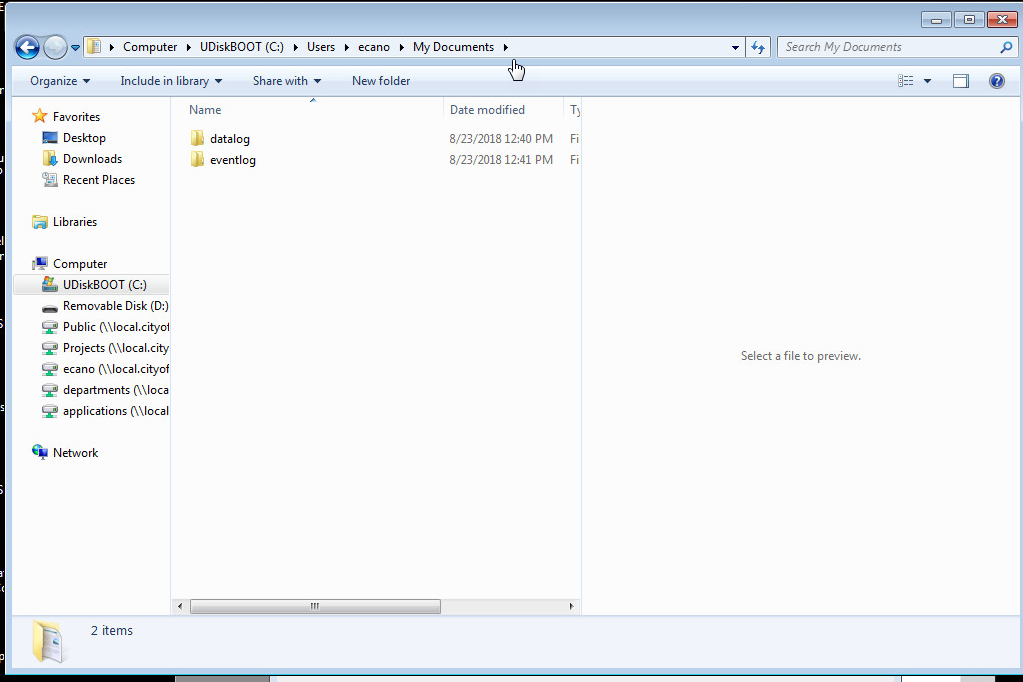Click the Libraries icon in sidebar
The width and height of the screenshot is (1023, 682).
40,222
